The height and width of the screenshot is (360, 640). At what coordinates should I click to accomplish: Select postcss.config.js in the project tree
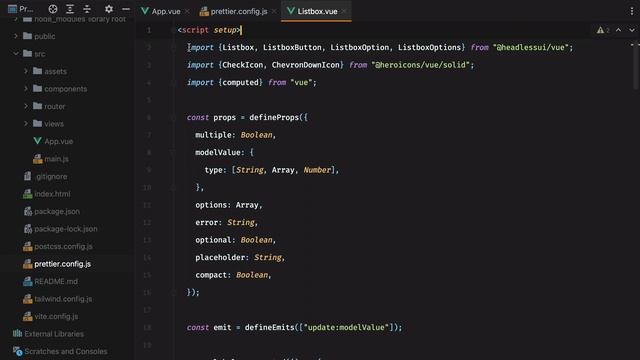pyautogui.click(x=63, y=247)
